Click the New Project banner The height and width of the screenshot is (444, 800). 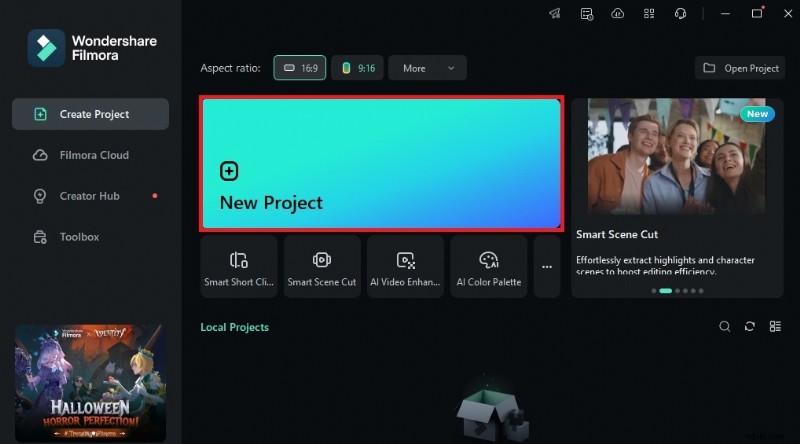pyautogui.click(x=381, y=164)
